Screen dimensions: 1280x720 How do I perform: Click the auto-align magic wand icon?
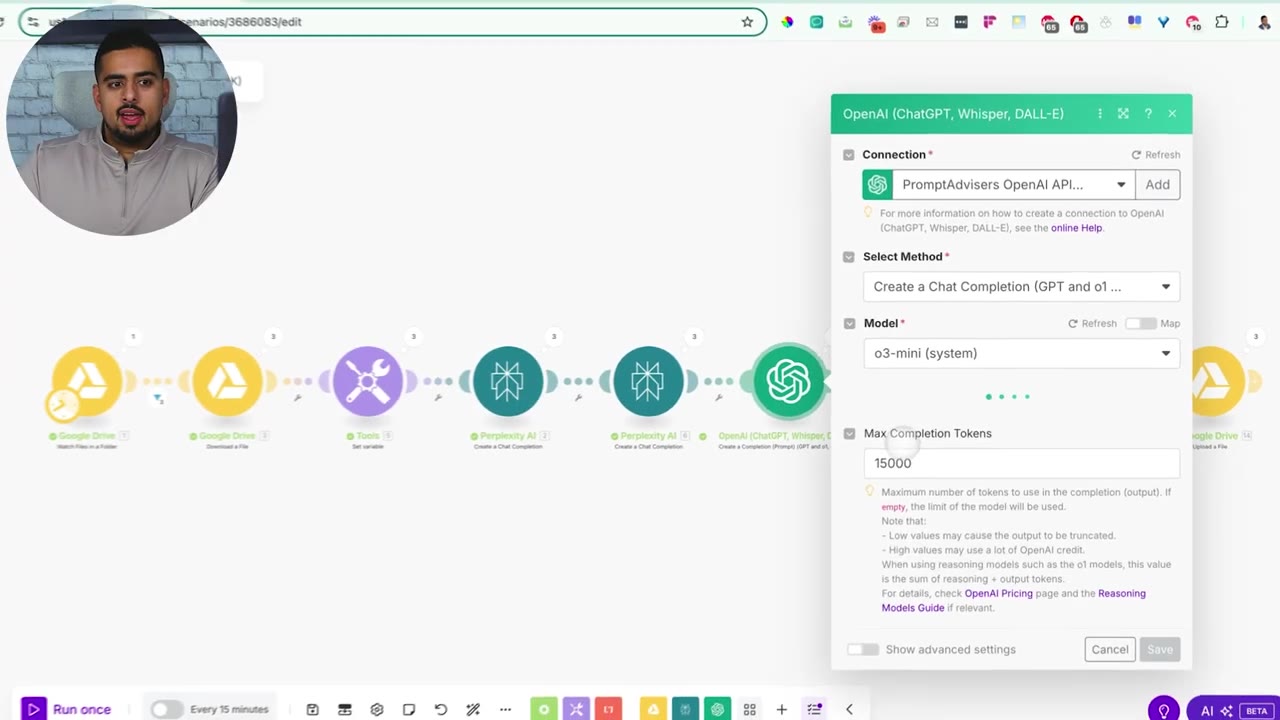click(473, 709)
